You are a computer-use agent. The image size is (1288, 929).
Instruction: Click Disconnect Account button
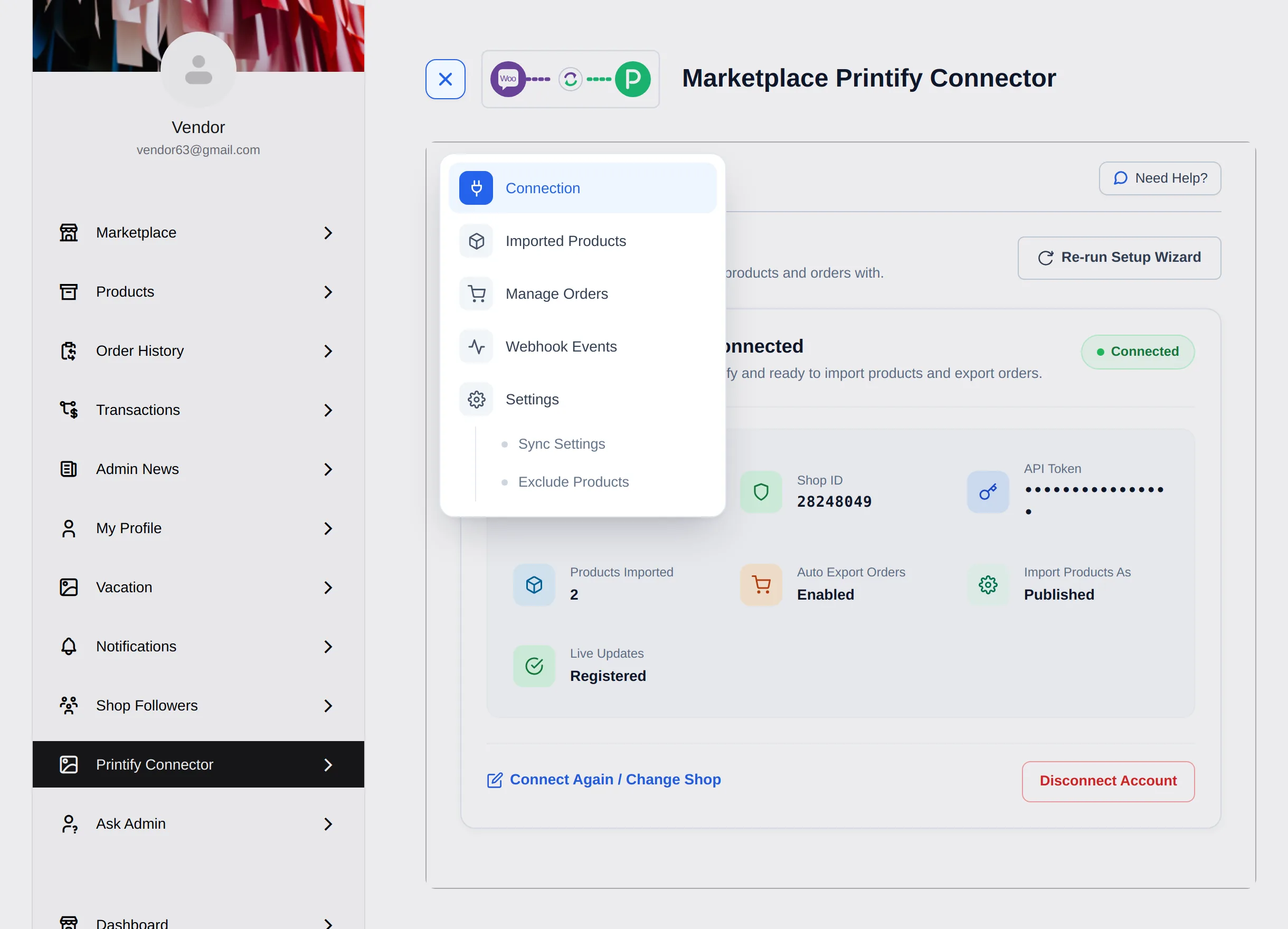1108,781
